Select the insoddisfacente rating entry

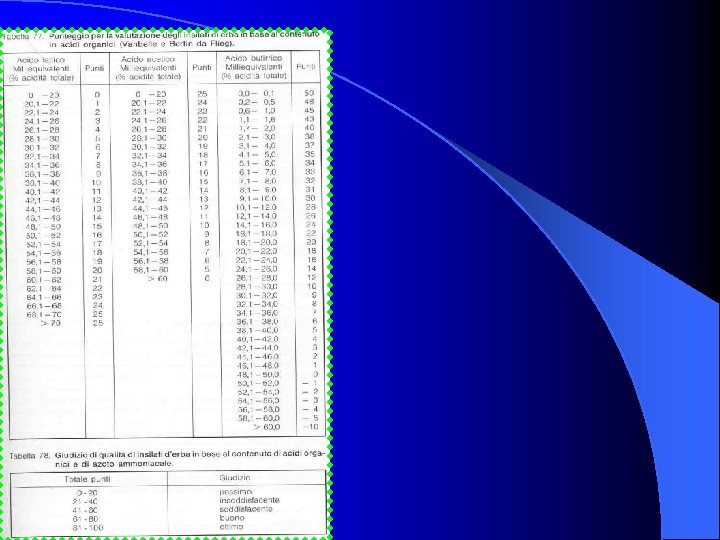(x=249, y=500)
